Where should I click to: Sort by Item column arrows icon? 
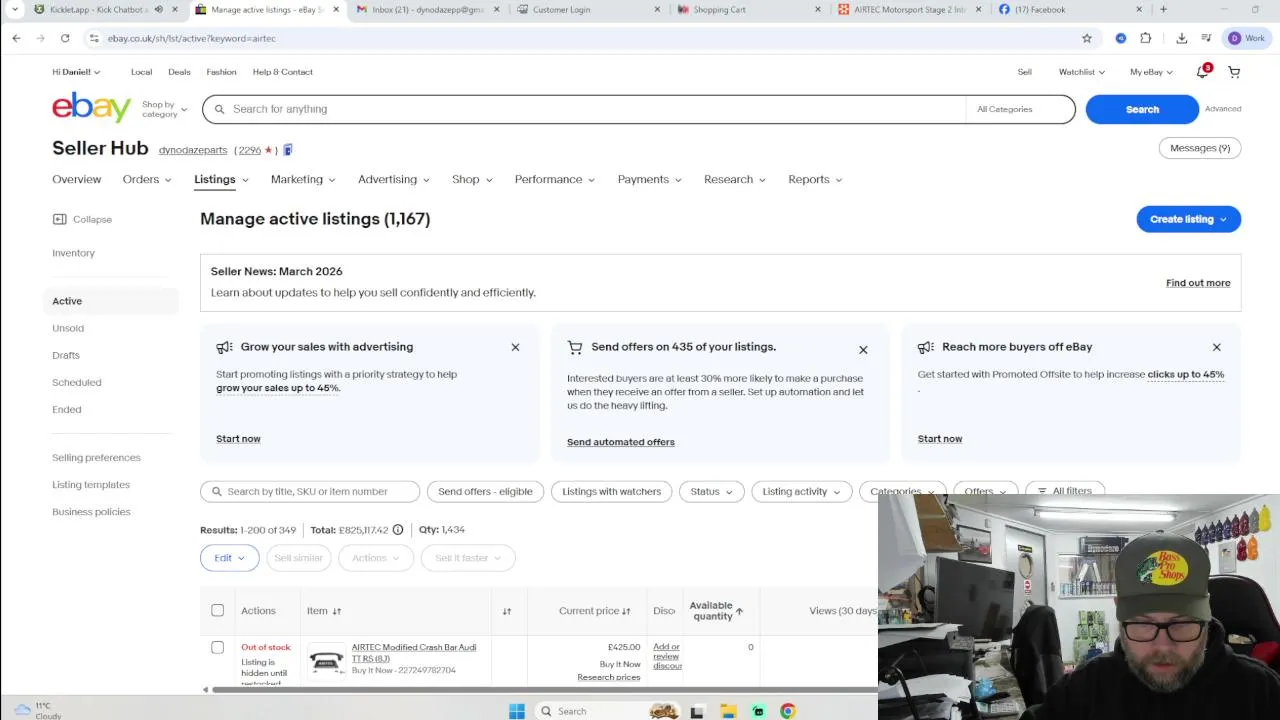[337, 611]
